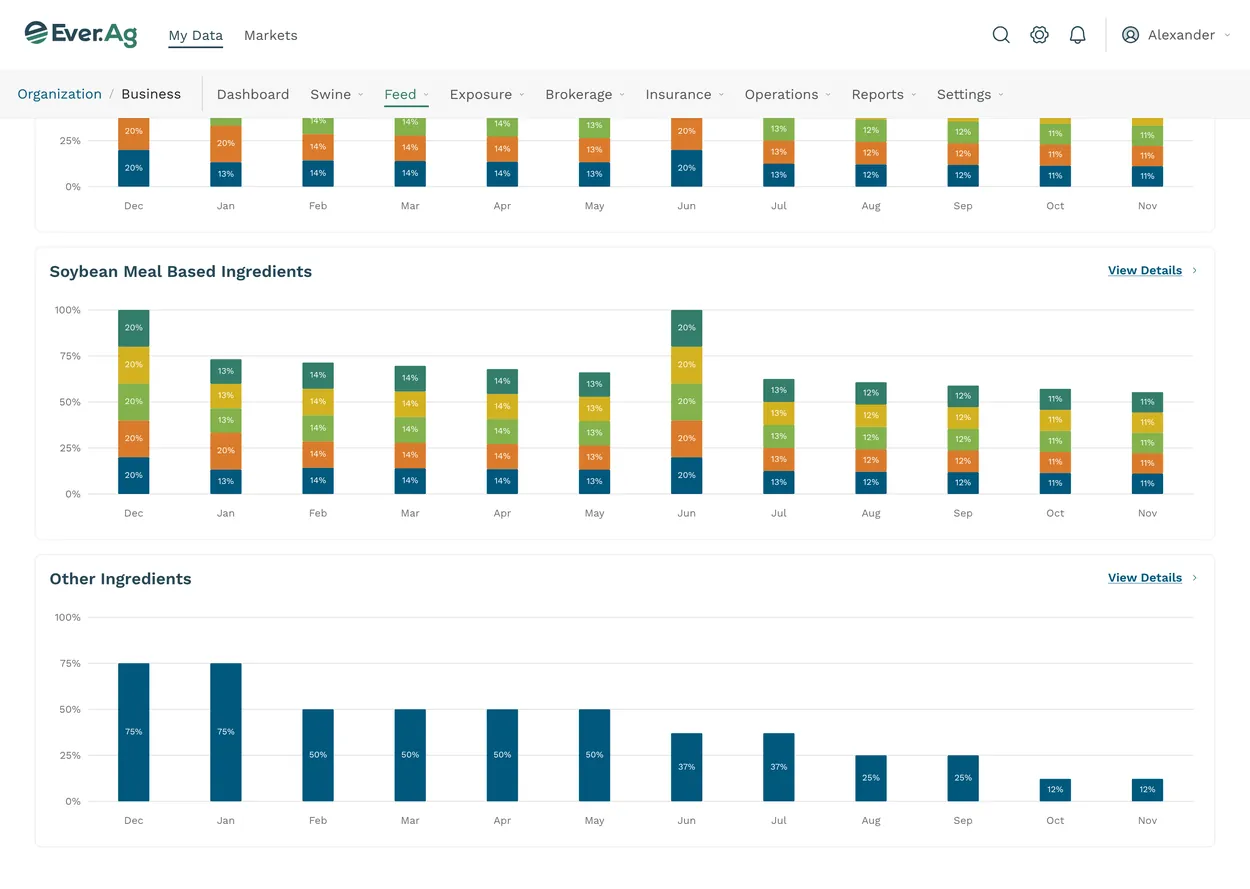Expand the Insurance menu
Image resolution: width=1250 pixels, height=889 pixels.
(685, 94)
